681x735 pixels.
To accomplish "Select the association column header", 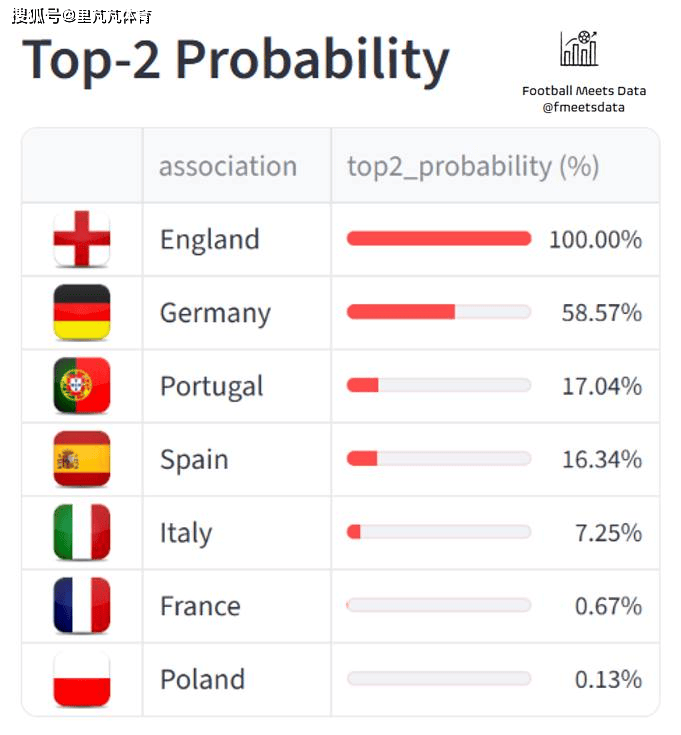I will point(228,166).
